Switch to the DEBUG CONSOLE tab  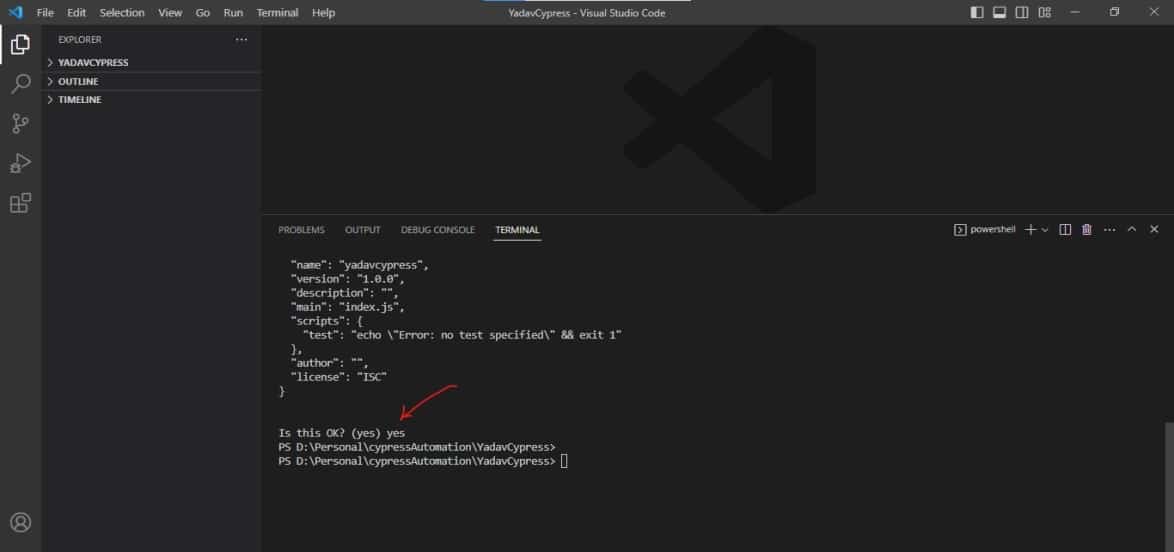click(x=438, y=230)
